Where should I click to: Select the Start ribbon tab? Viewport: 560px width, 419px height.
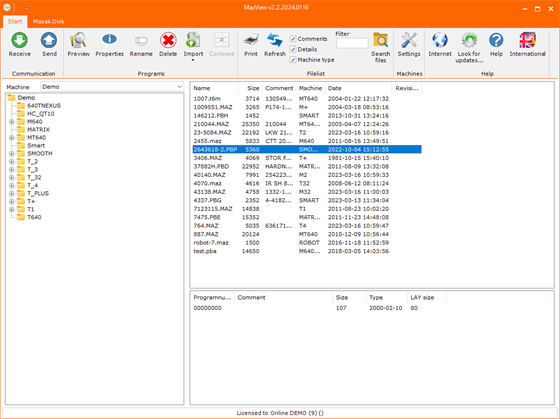(15, 21)
